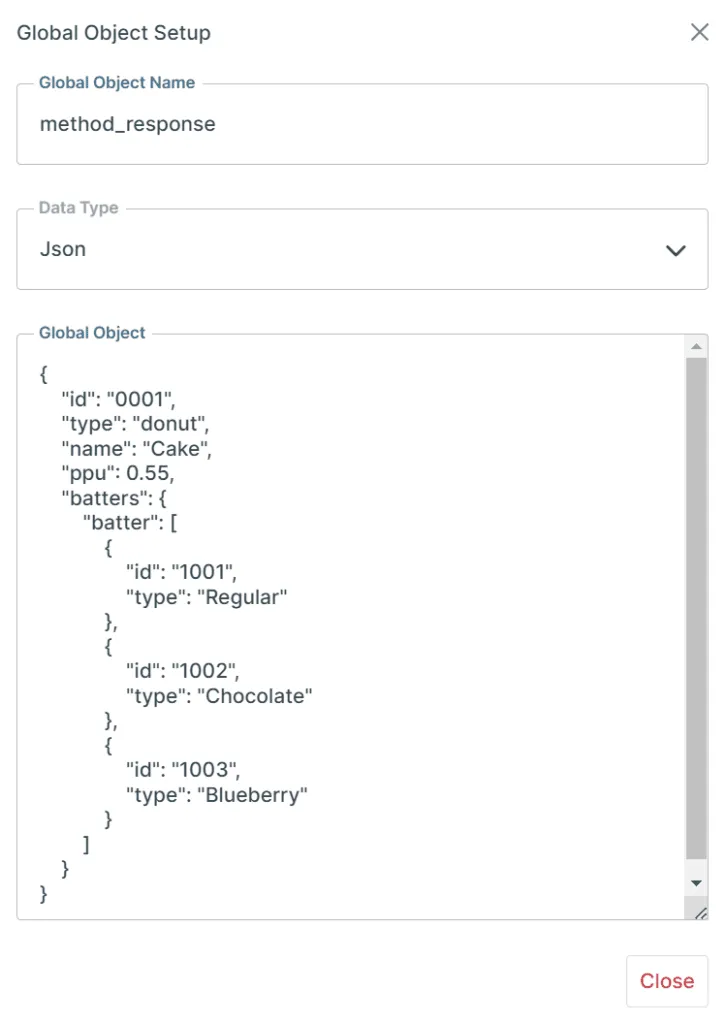
Task: Click the "type": "Chocolate" line
Action: coord(219,696)
